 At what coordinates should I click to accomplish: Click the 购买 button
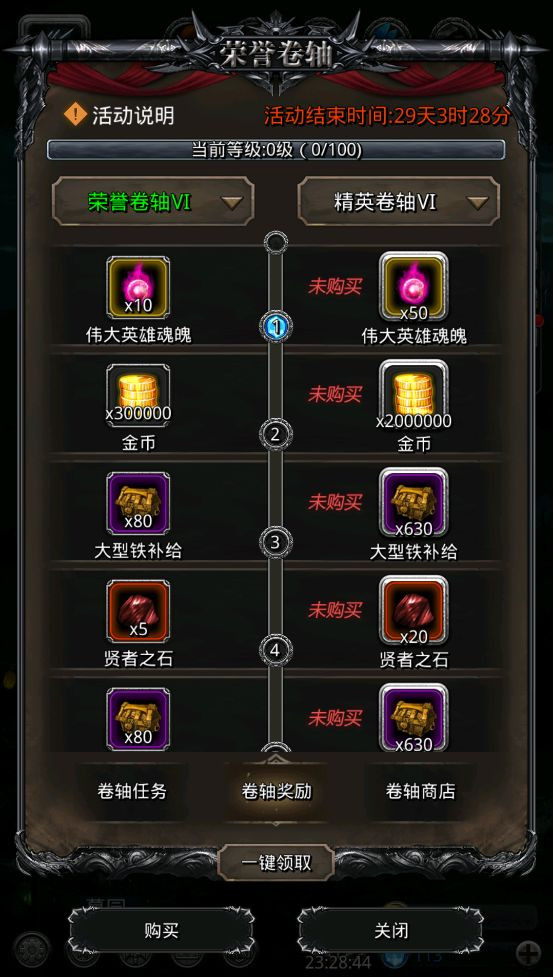point(161,930)
